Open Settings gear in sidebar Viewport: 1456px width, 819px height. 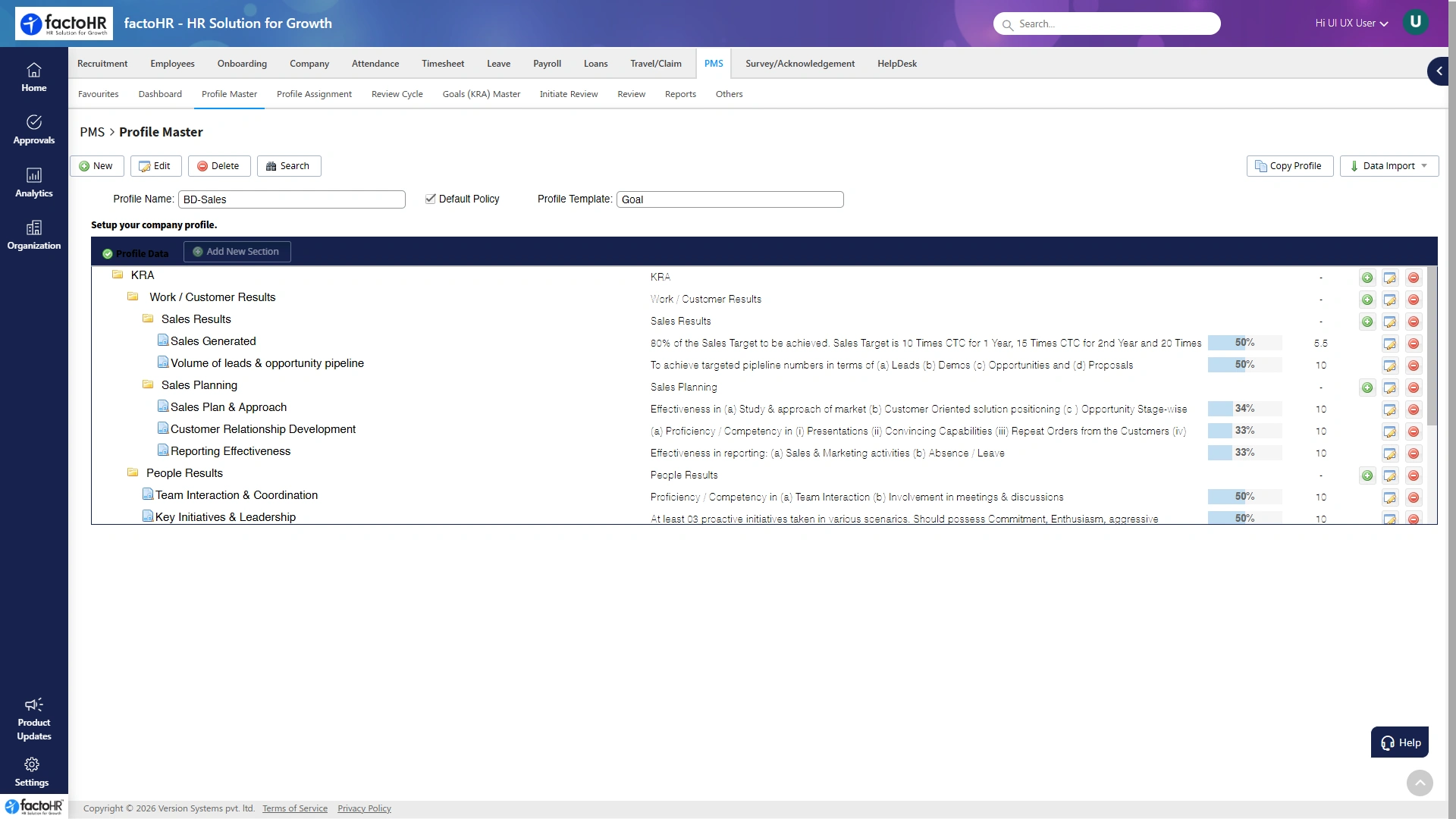pyautogui.click(x=32, y=772)
